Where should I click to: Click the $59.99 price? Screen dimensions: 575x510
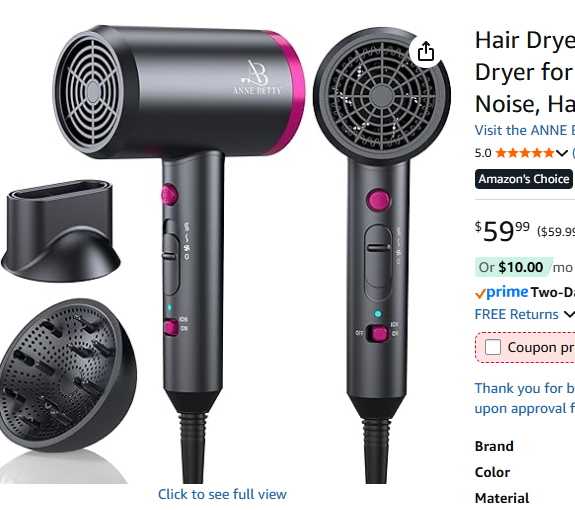pos(502,231)
